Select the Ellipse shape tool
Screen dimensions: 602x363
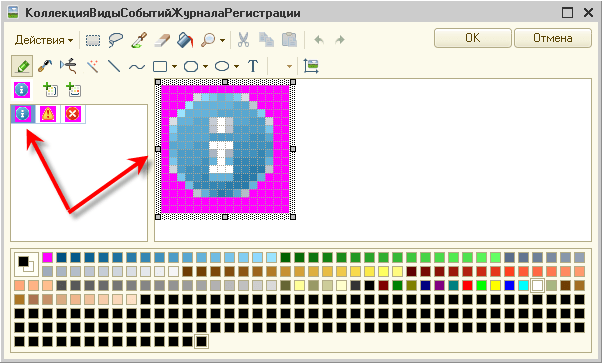(x=222, y=66)
